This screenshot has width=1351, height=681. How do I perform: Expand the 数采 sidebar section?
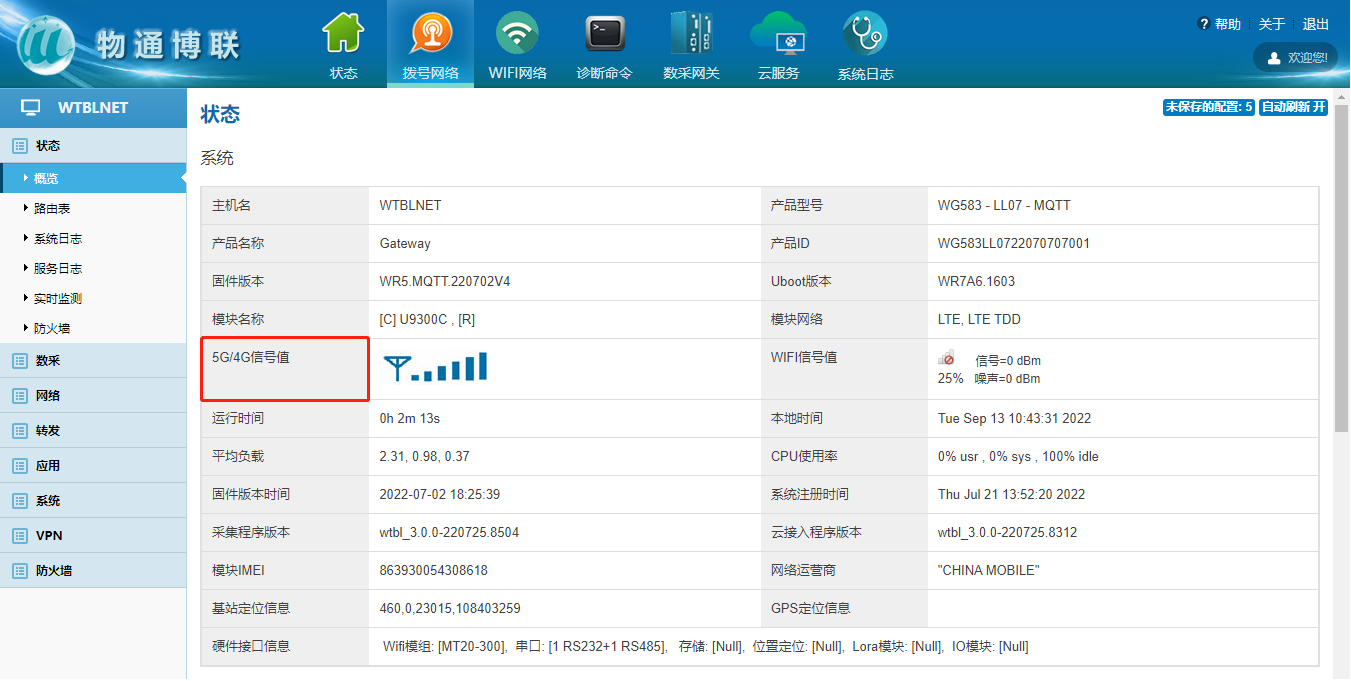click(48, 360)
